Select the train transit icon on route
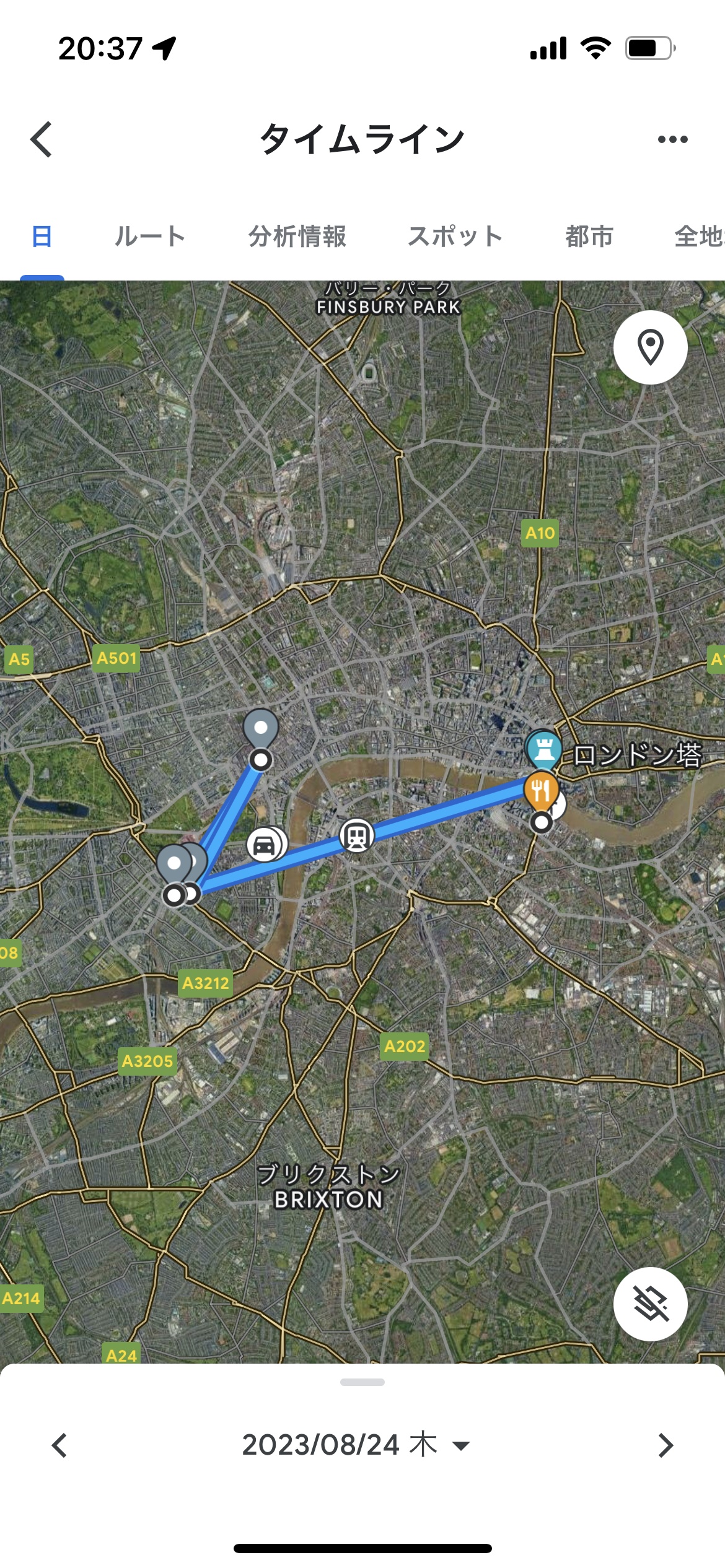This screenshot has width=725, height=1568. coord(357,836)
